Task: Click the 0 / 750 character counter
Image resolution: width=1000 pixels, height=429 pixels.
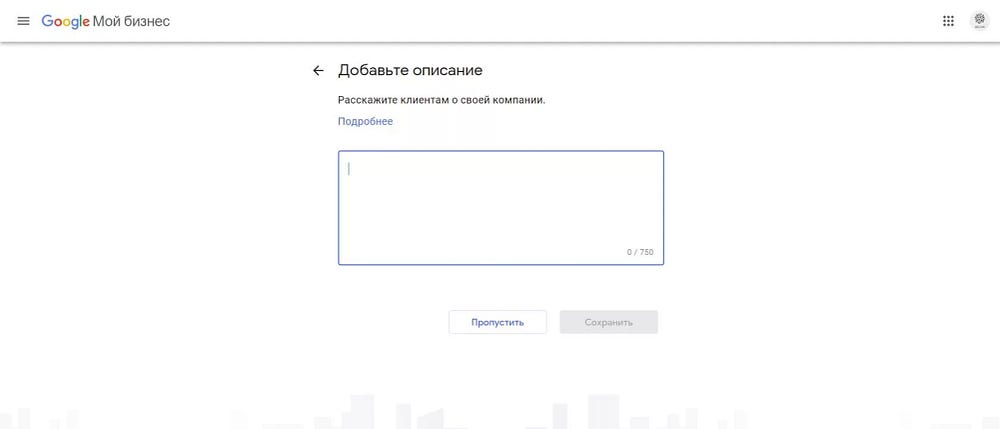Action: [x=640, y=252]
